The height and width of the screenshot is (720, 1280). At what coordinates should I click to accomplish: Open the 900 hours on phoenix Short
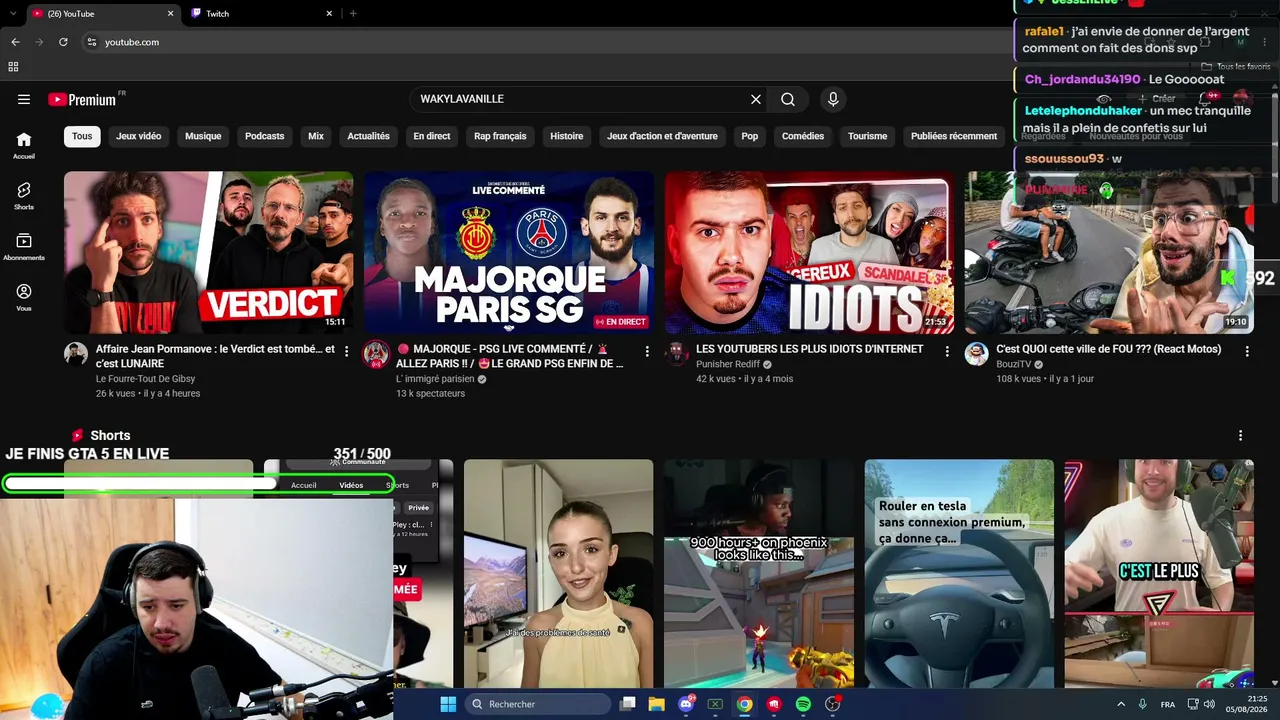click(759, 574)
